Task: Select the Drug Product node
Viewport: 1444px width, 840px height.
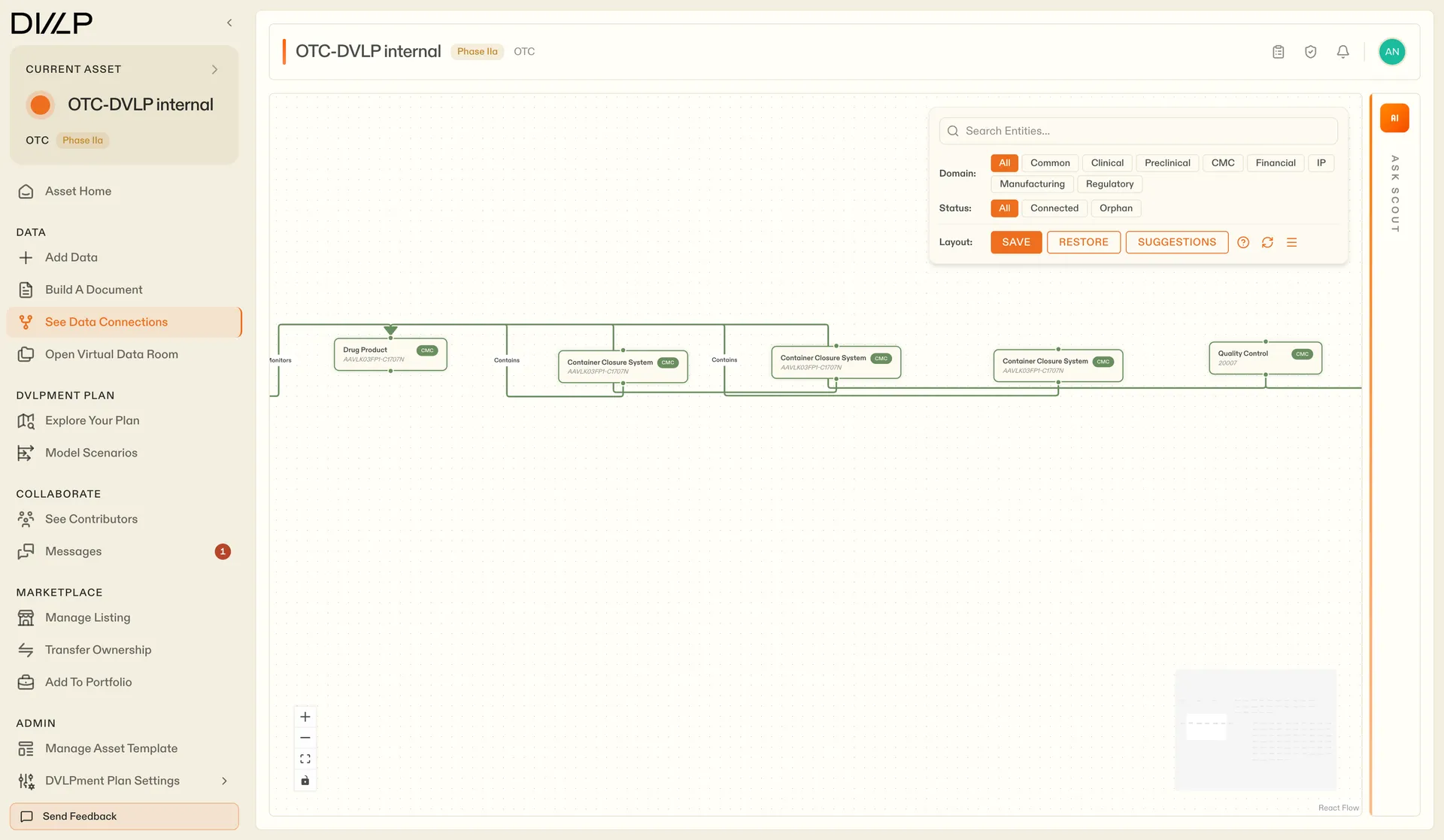Action: tap(390, 354)
